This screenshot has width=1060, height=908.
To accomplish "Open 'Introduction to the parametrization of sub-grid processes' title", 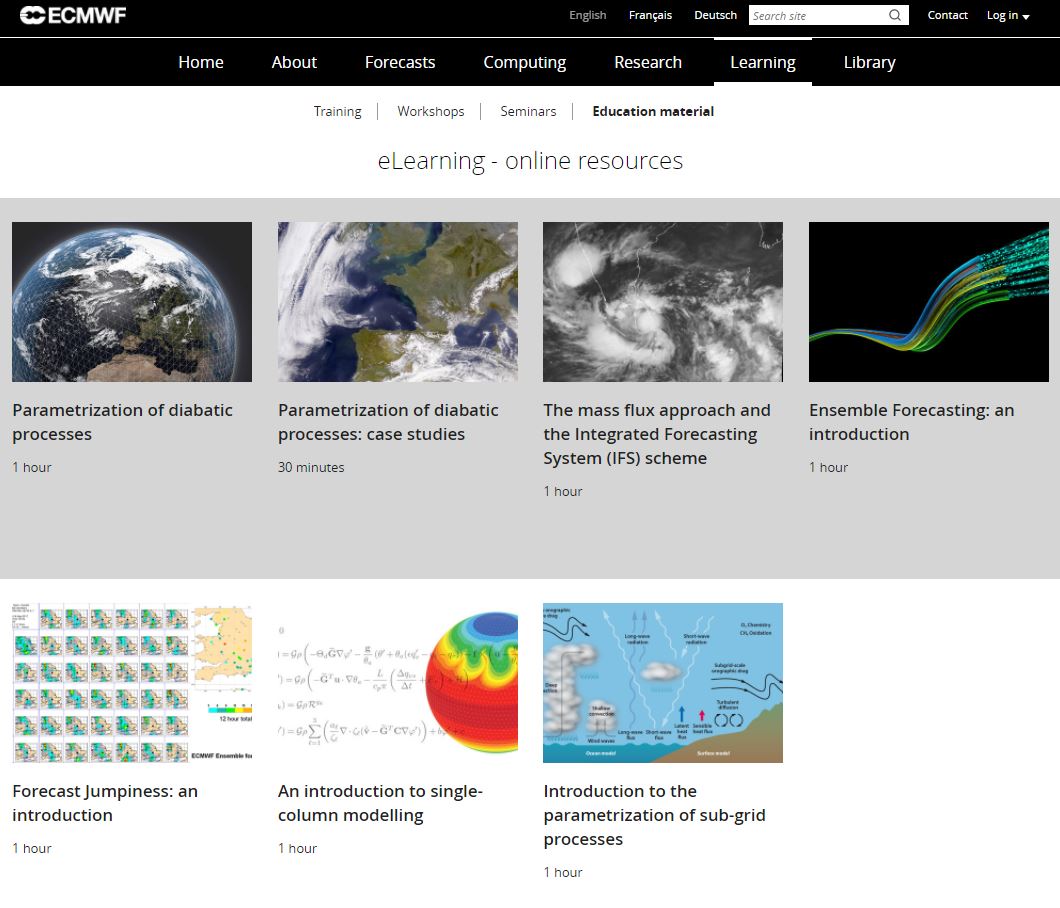I will 654,815.
